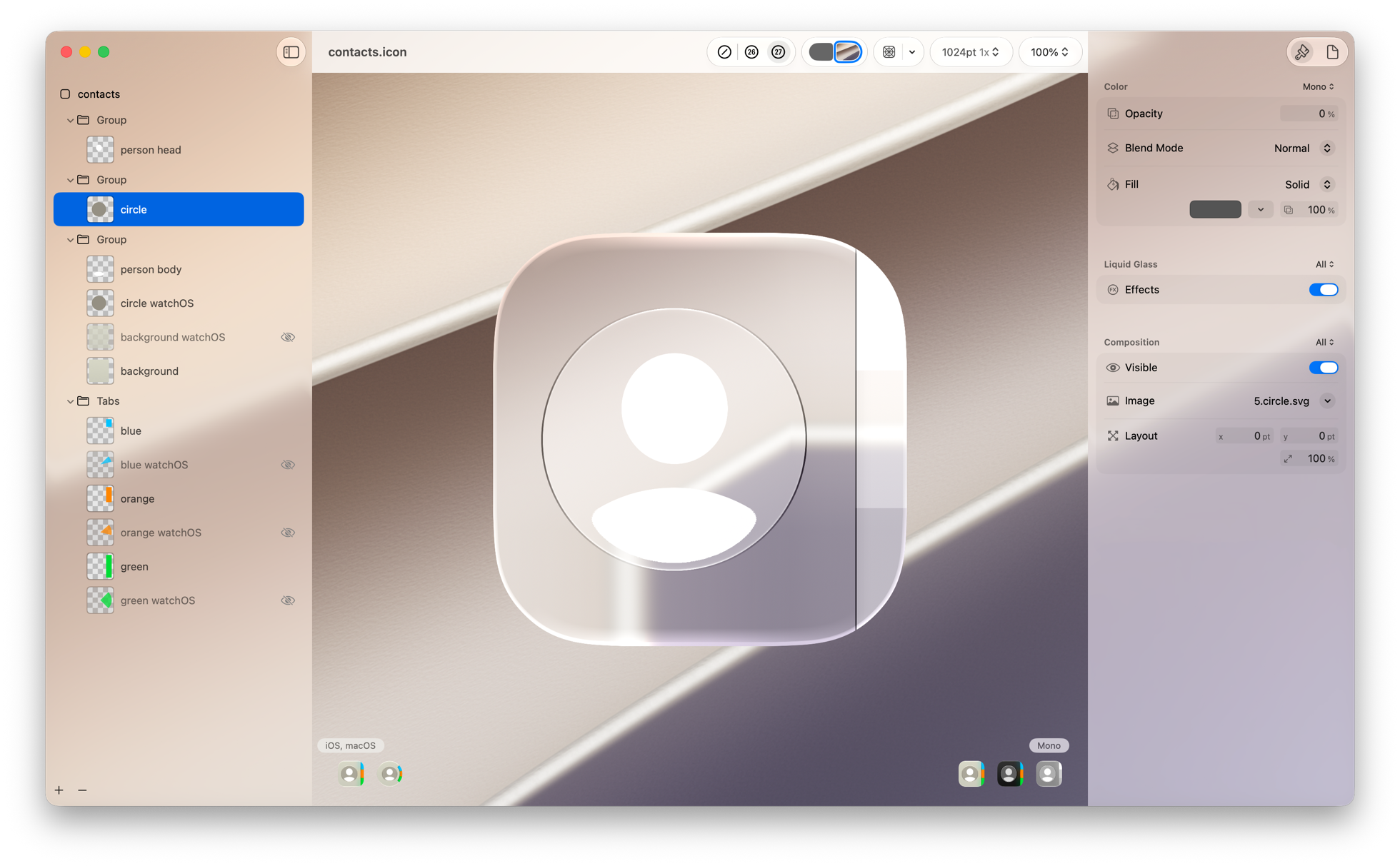This screenshot has width=1400, height=866.
Task: Choose the striped image canvas background
Action: [x=848, y=52]
